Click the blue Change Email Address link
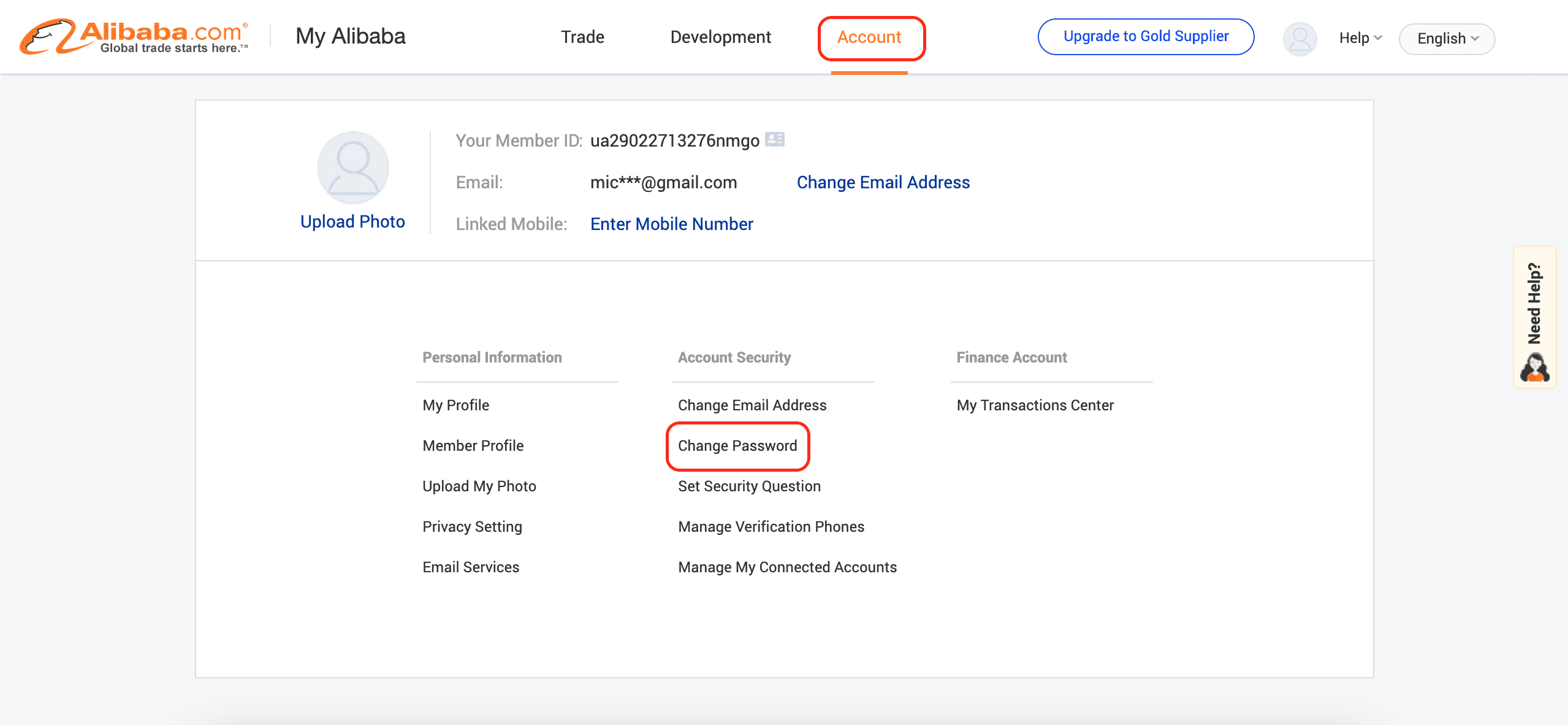 tap(883, 182)
